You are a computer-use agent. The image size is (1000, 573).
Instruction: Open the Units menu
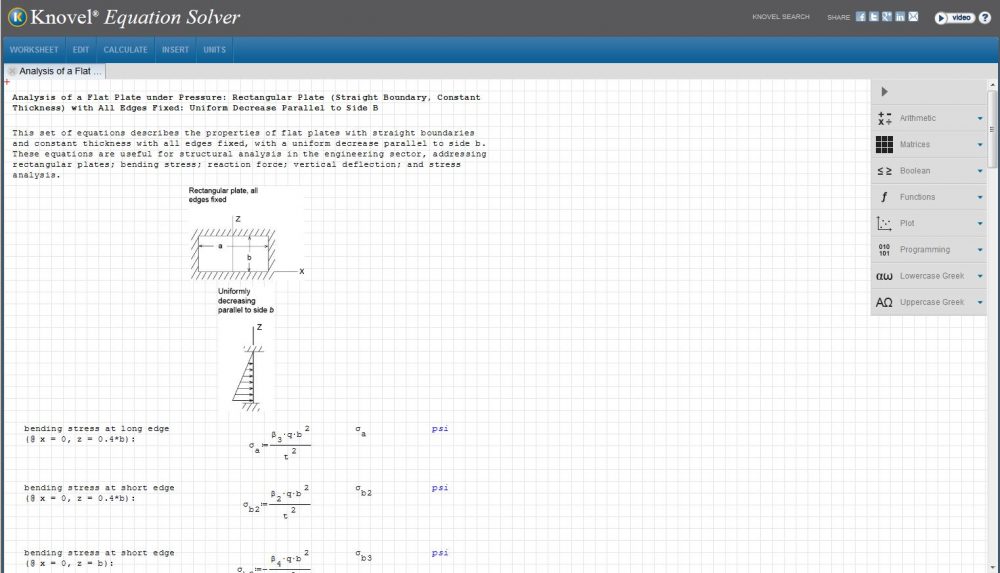[214, 50]
